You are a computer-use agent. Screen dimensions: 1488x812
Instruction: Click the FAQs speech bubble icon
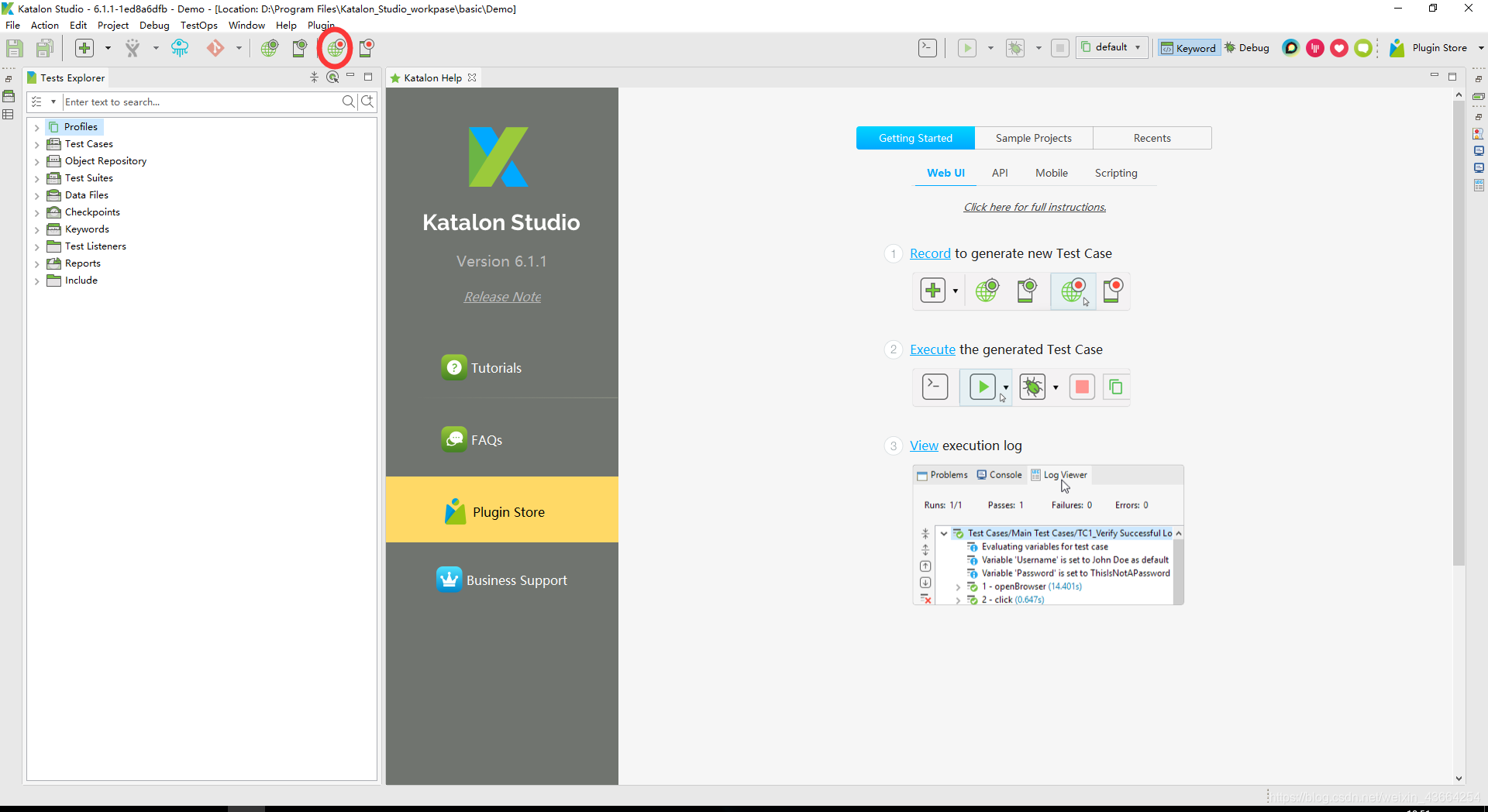(454, 439)
